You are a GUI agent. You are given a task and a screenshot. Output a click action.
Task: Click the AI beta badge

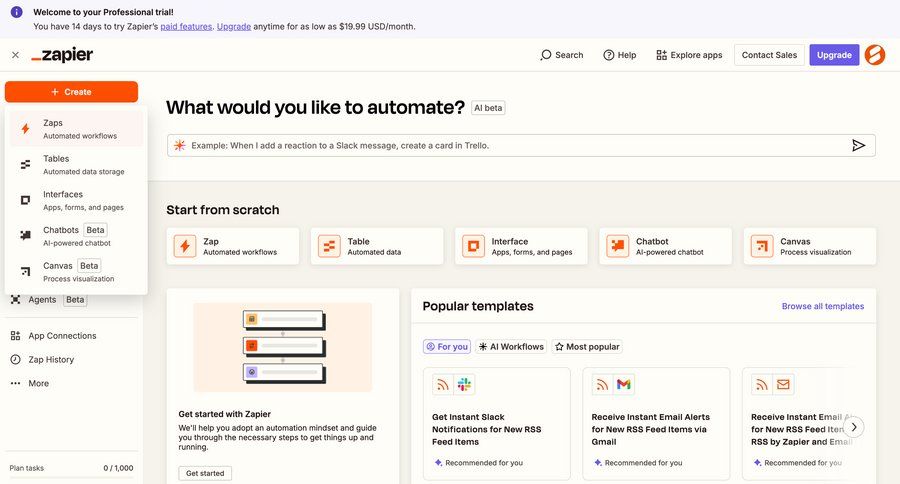pos(488,108)
